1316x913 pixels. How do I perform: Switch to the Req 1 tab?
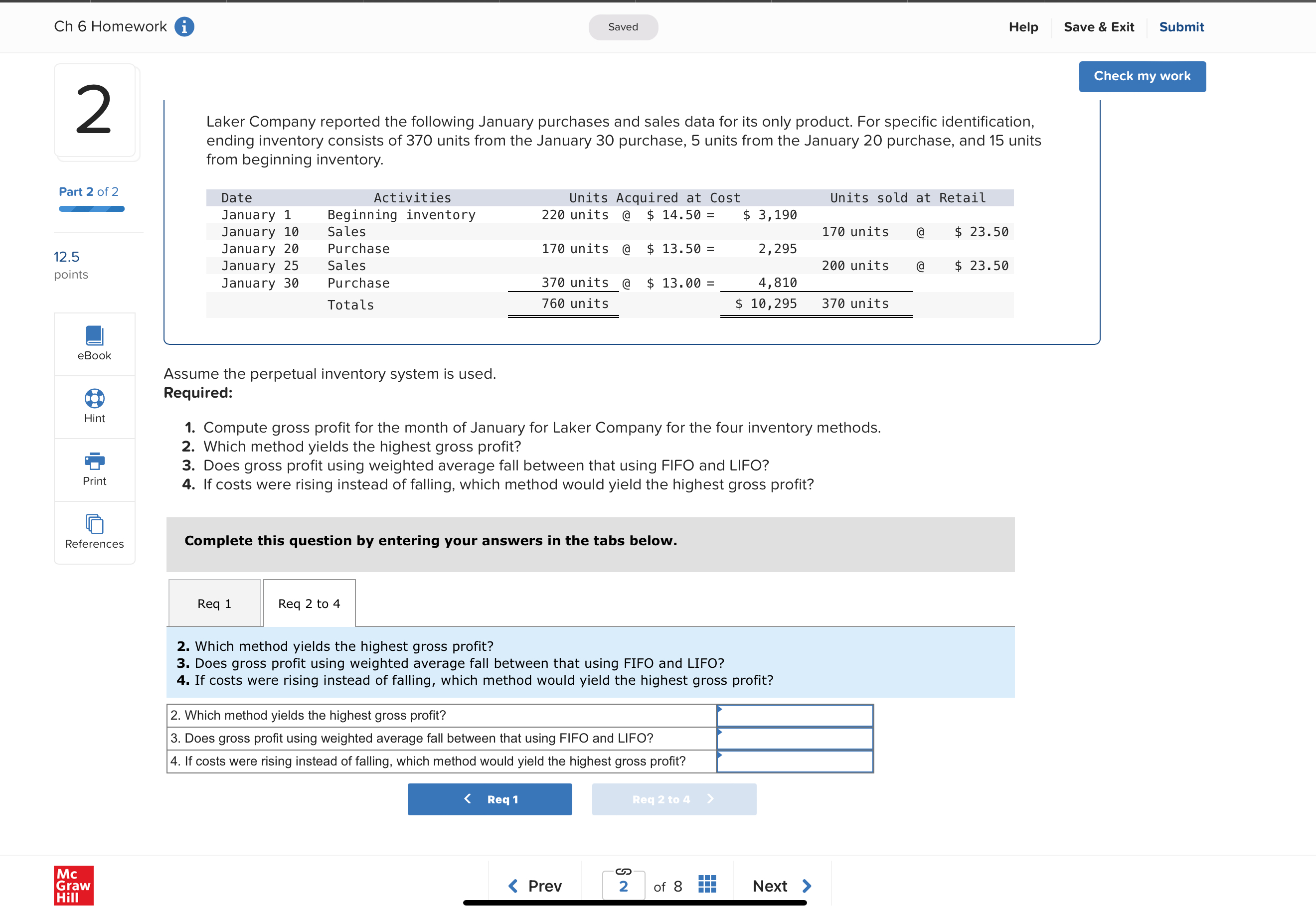click(214, 604)
